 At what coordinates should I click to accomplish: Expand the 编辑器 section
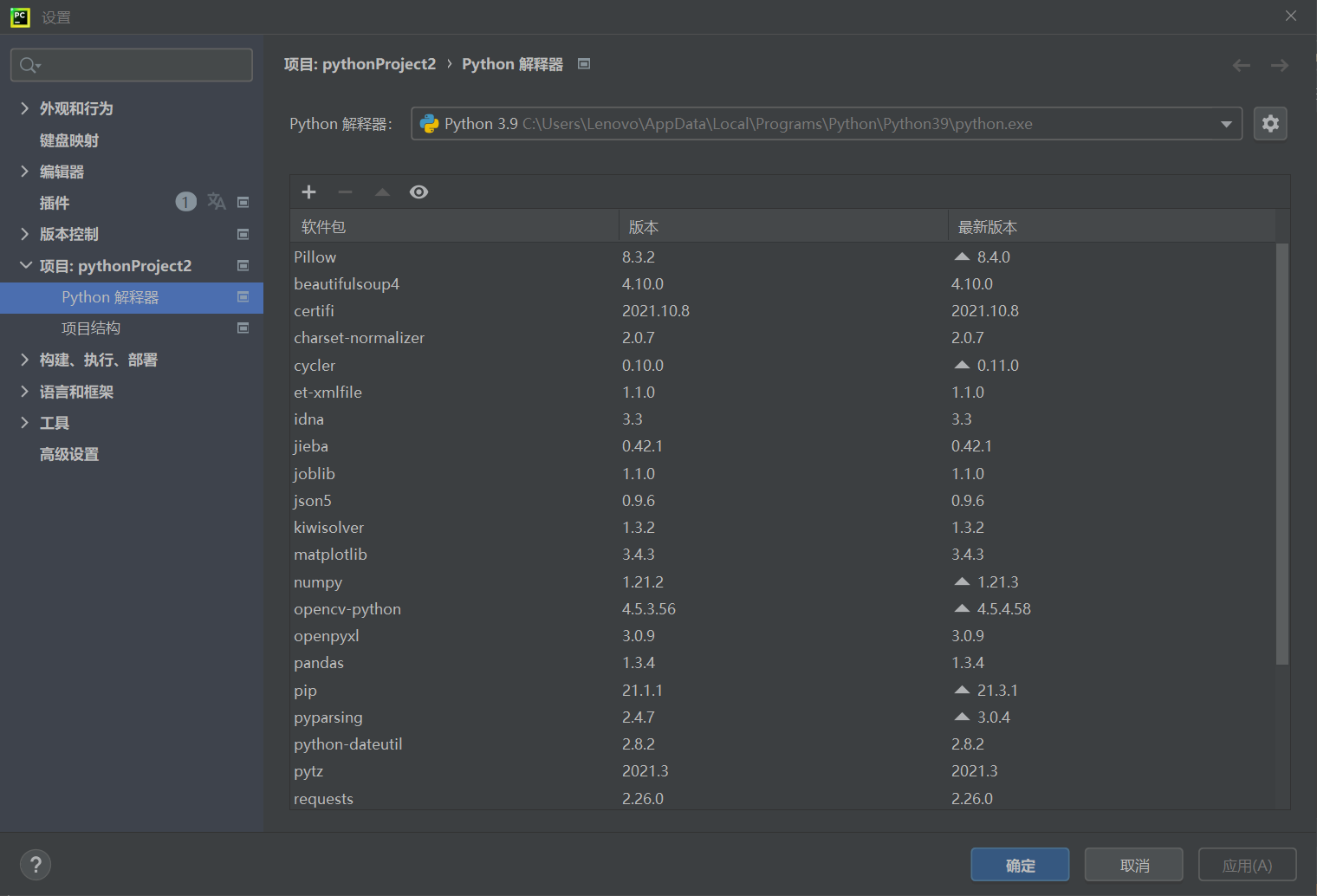pyautogui.click(x=25, y=171)
